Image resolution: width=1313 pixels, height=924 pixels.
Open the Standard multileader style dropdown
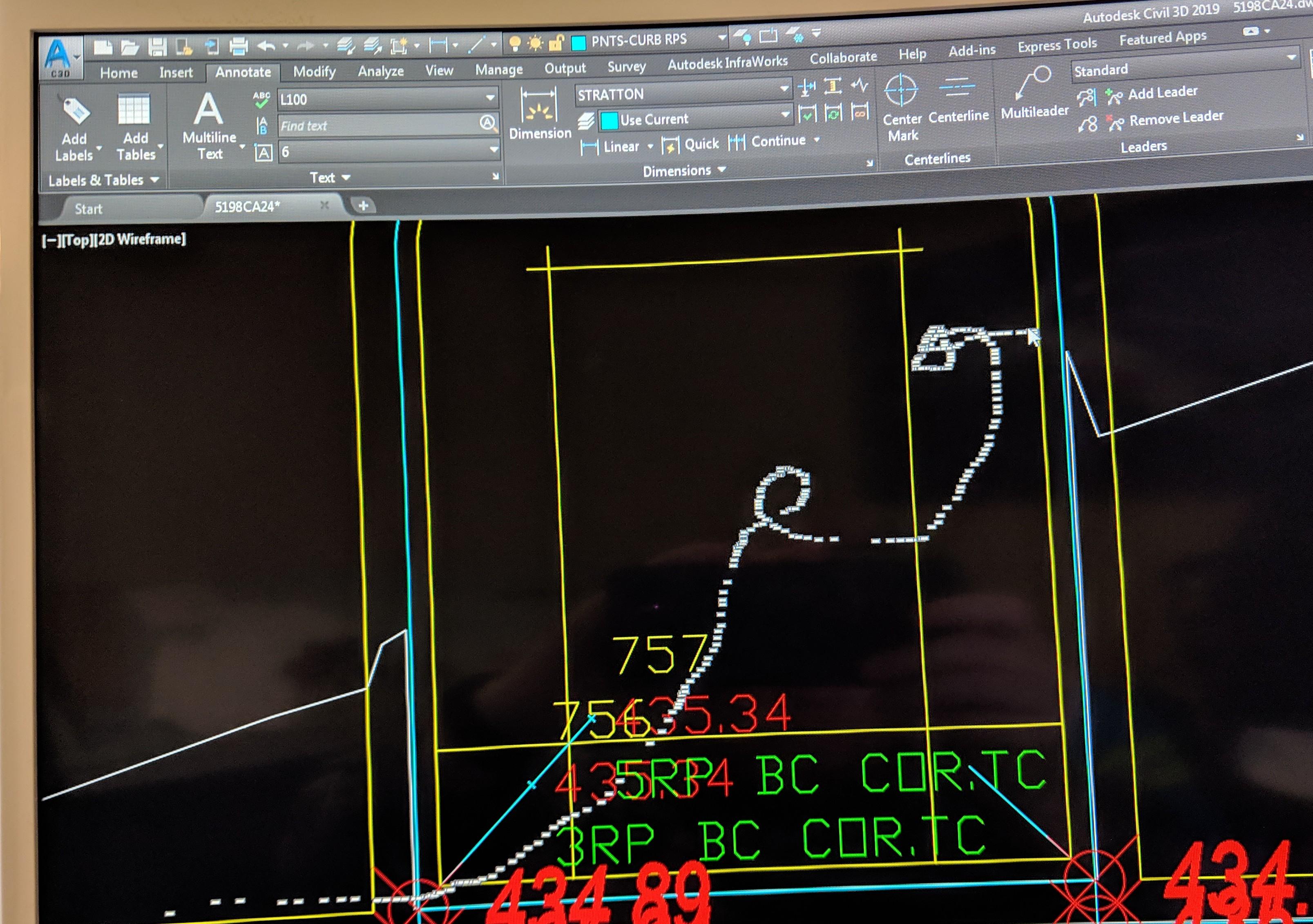pyautogui.click(x=1291, y=58)
